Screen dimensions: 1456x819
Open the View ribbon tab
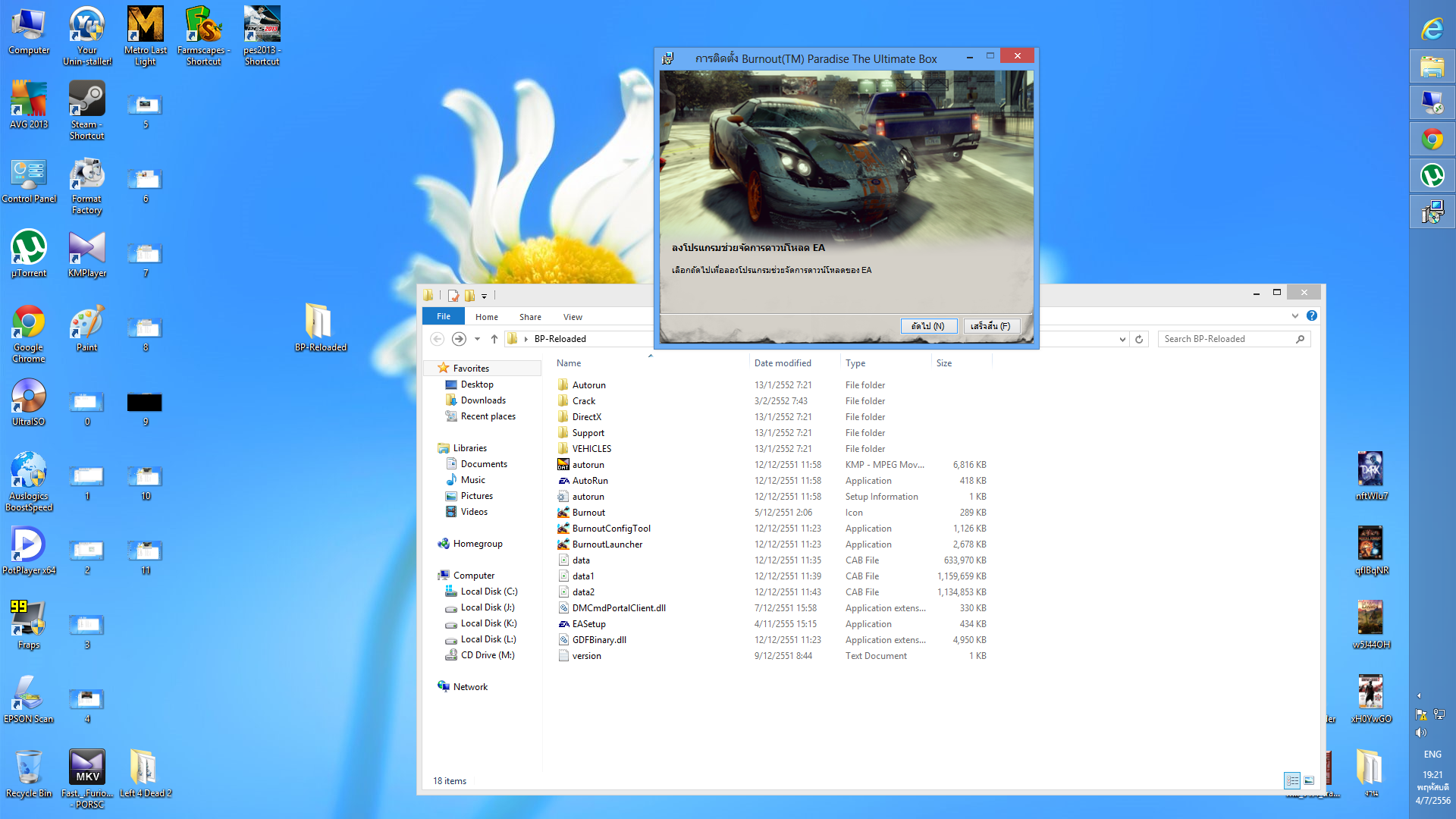(573, 317)
